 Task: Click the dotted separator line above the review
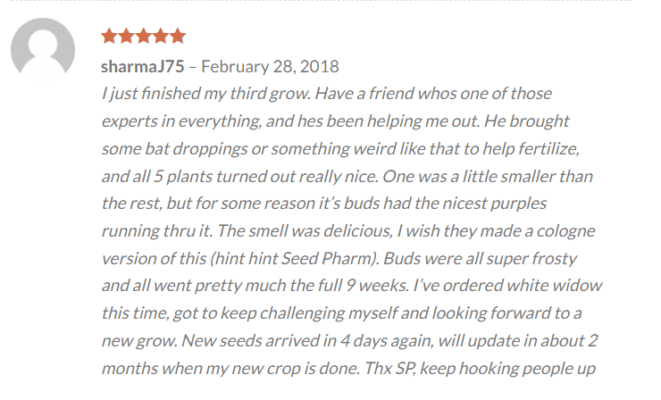click(x=320, y=1)
